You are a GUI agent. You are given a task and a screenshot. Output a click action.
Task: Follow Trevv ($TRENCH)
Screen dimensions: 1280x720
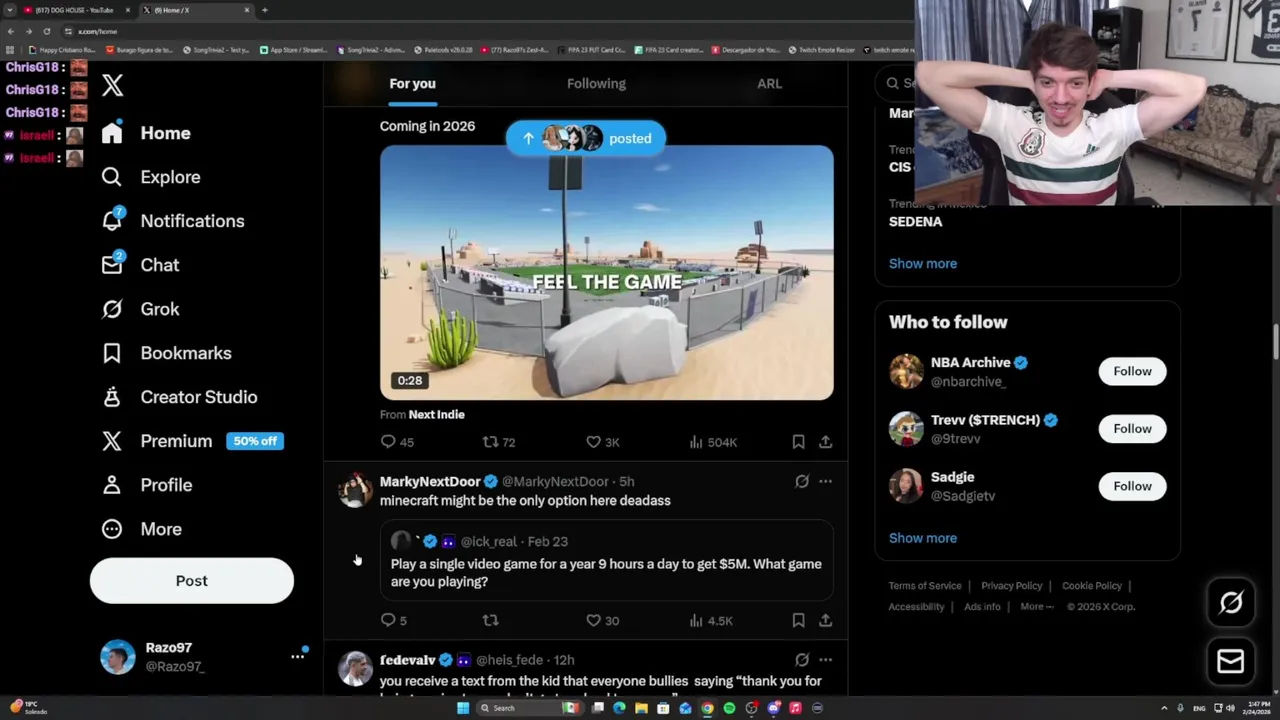[x=1132, y=428]
